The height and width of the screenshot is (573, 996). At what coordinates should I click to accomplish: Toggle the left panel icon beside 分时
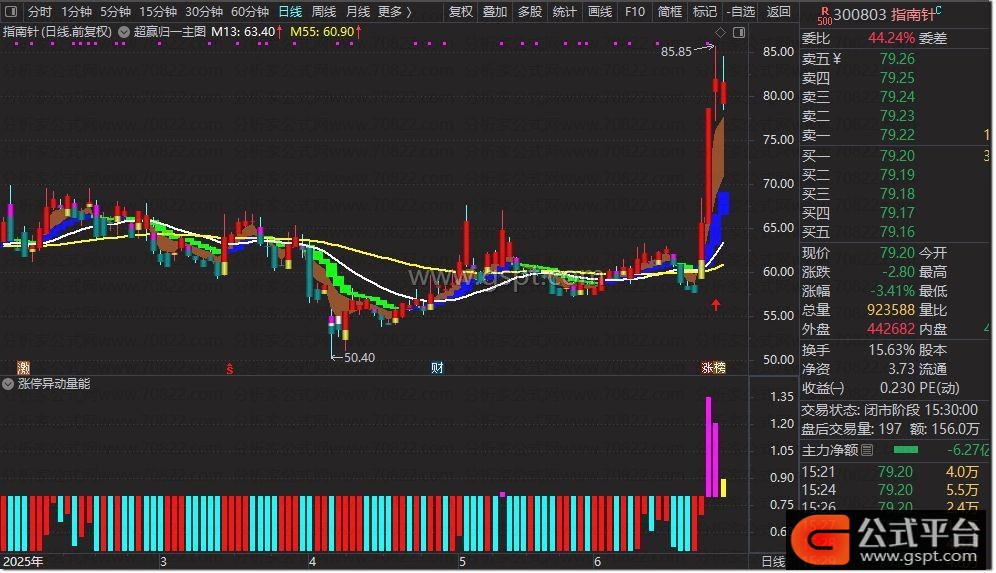pos(11,11)
